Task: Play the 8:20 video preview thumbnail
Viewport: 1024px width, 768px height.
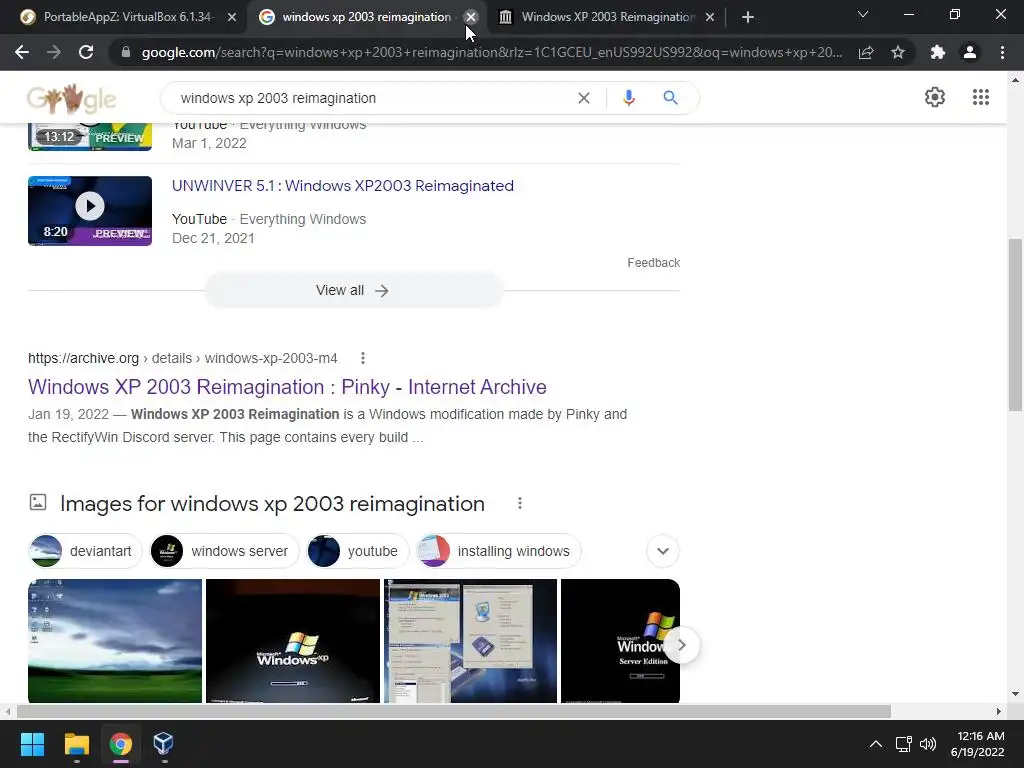Action: 90,211
